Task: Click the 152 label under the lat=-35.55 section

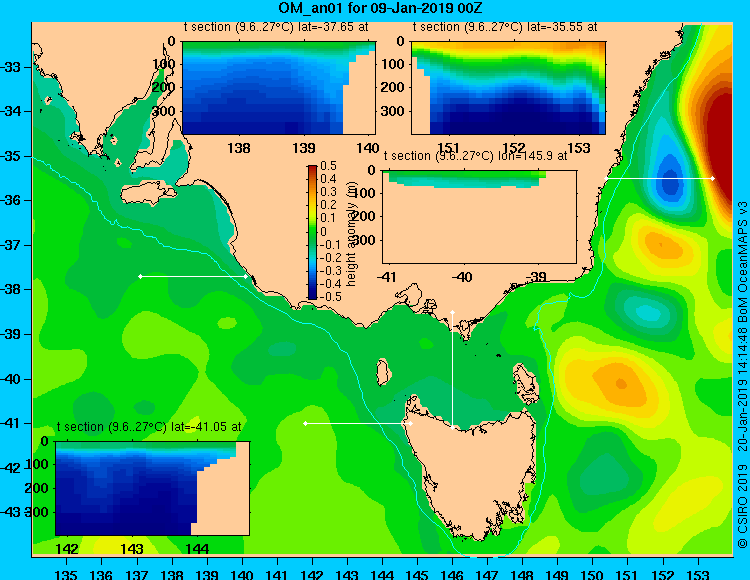Action: (x=513, y=148)
